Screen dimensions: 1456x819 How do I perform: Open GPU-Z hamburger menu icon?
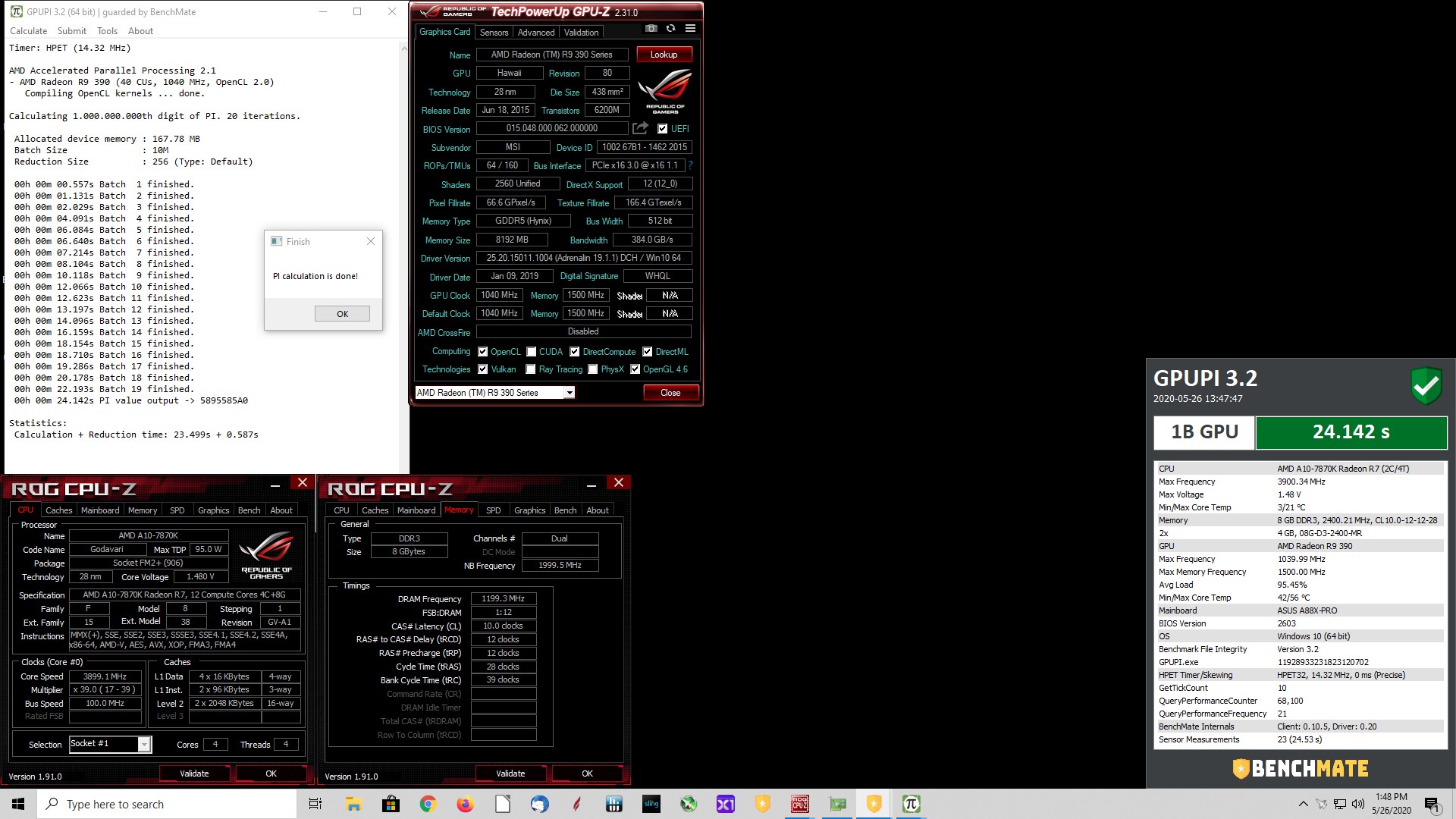(690, 29)
